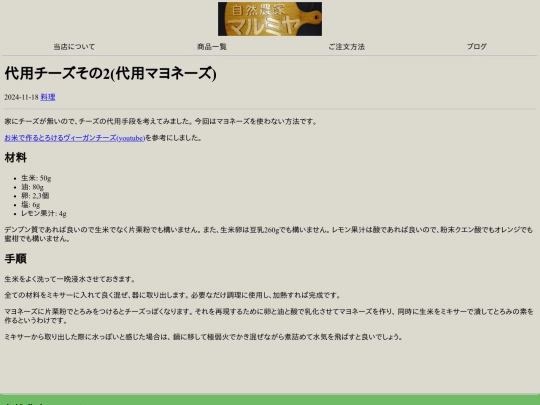Click the intro paragraph starting 家にチーズが無いので
Screen dimensions: 540x405
pyautogui.click(x=161, y=121)
